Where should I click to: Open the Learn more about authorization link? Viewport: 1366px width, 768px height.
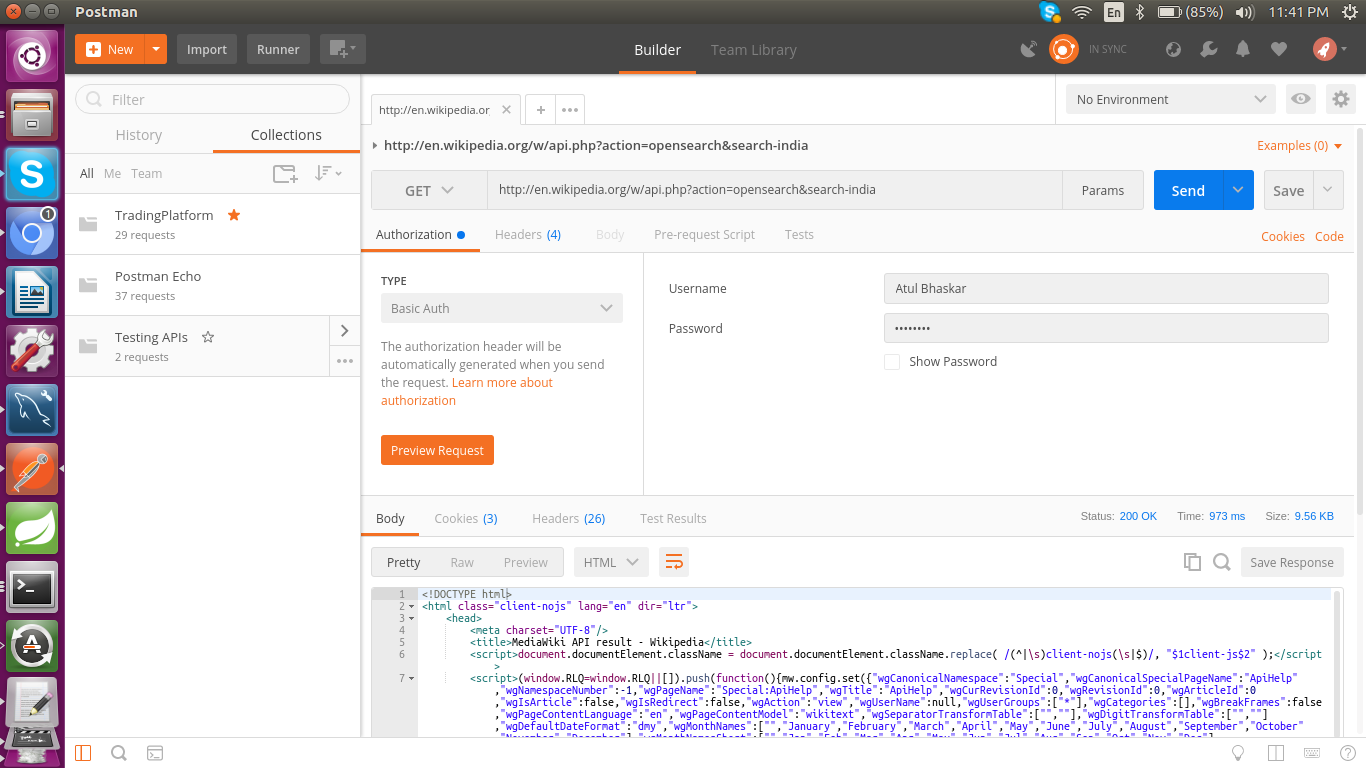point(467,391)
